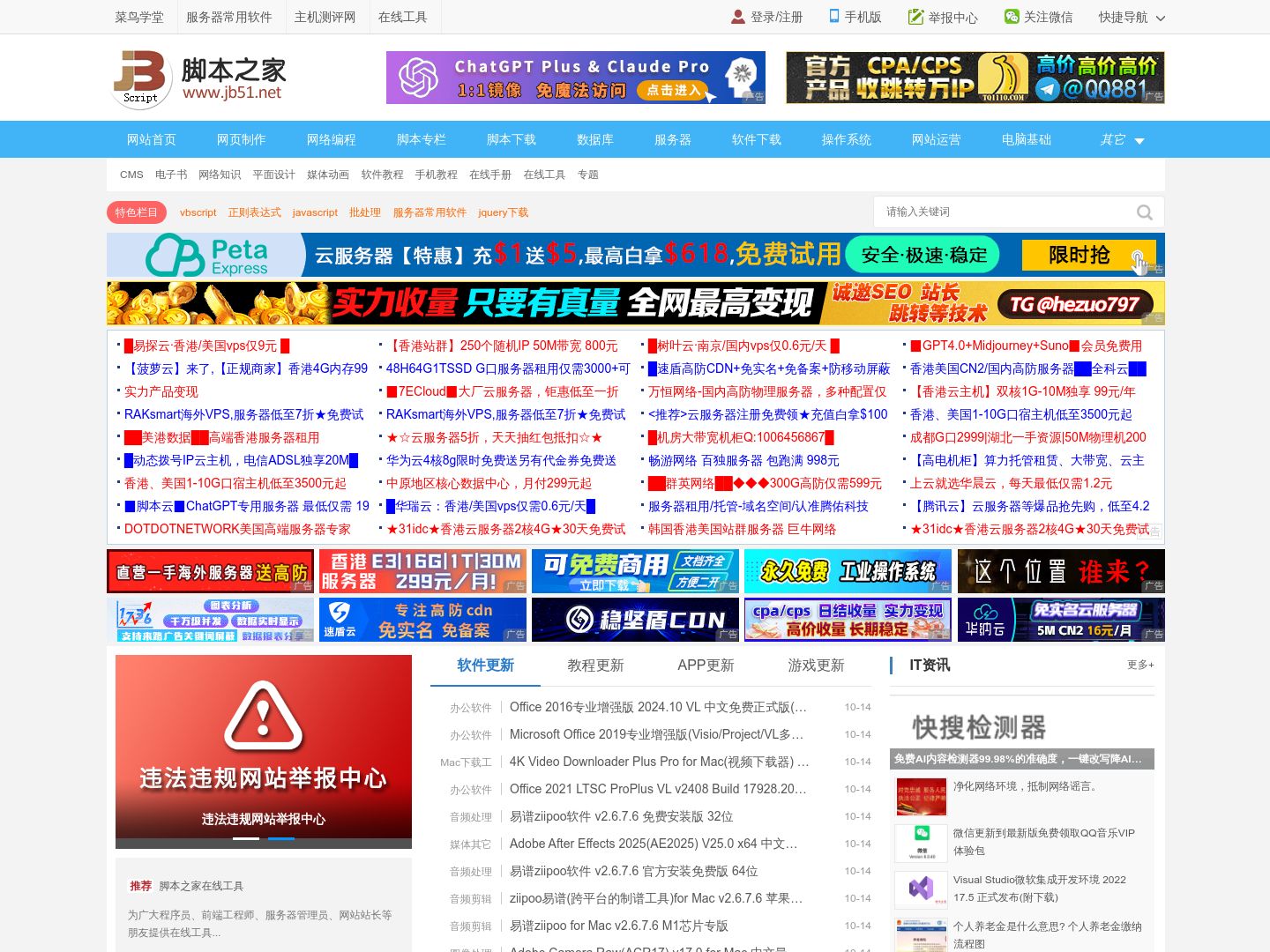Click the 请输入关键词 search field
The width and height of the screenshot is (1270, 952).
point(1005,212)
